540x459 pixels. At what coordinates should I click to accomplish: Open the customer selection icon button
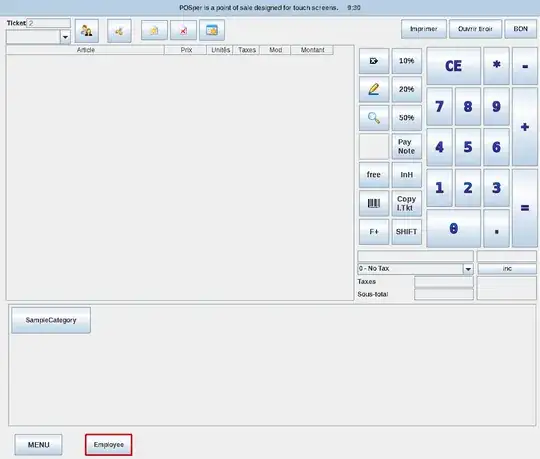click(x=87, y=31)
